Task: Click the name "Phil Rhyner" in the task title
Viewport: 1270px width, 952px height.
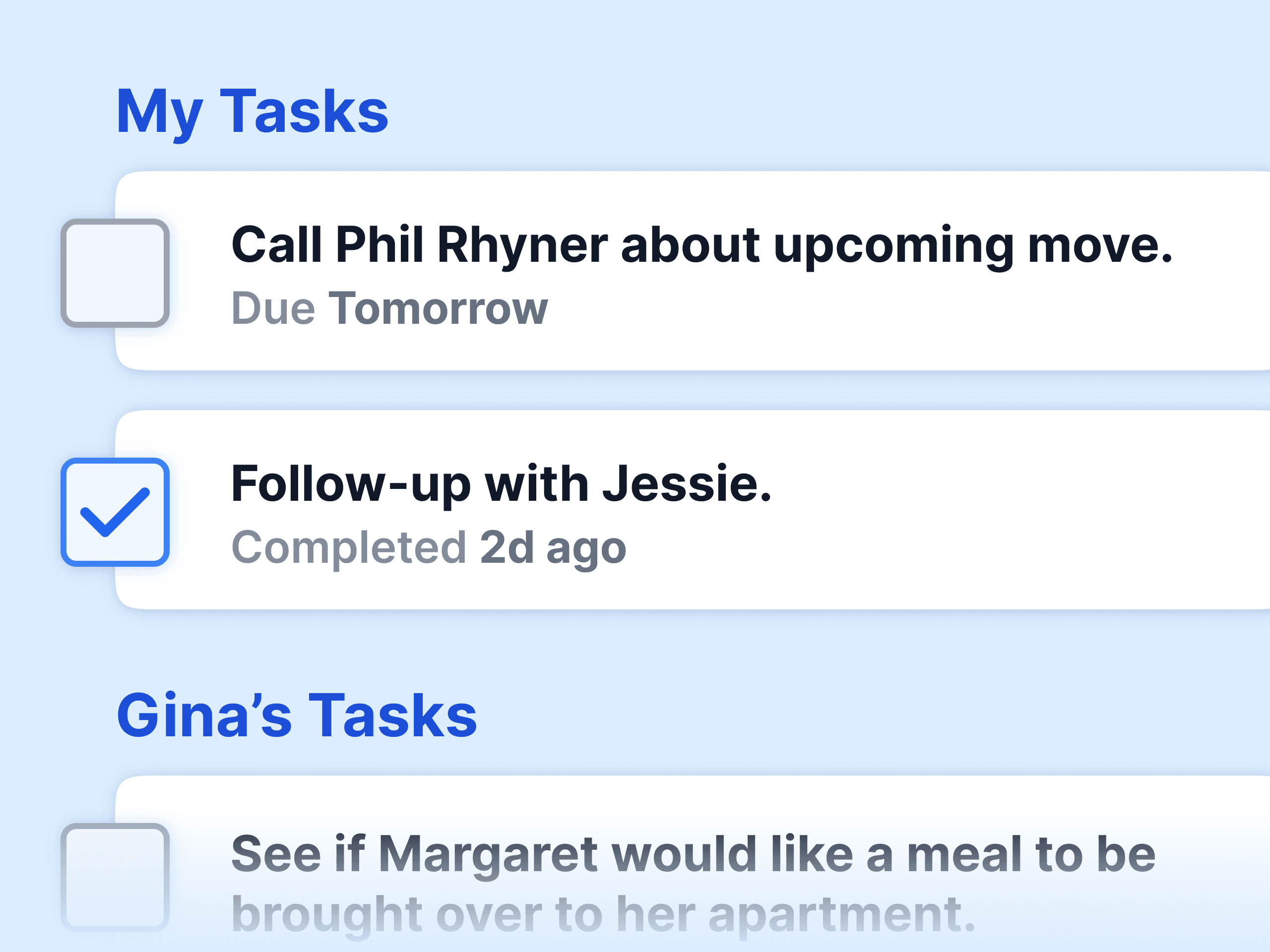Action: (471, 245)
